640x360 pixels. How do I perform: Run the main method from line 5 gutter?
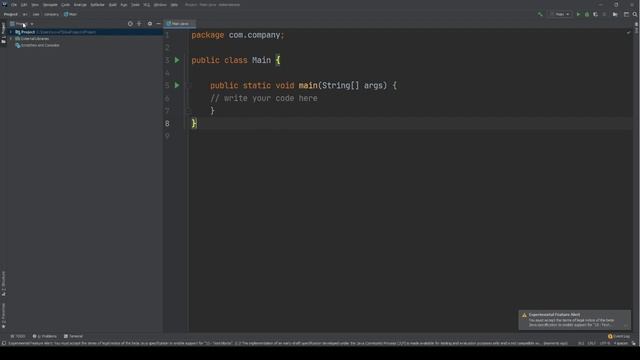click(177, 85)
